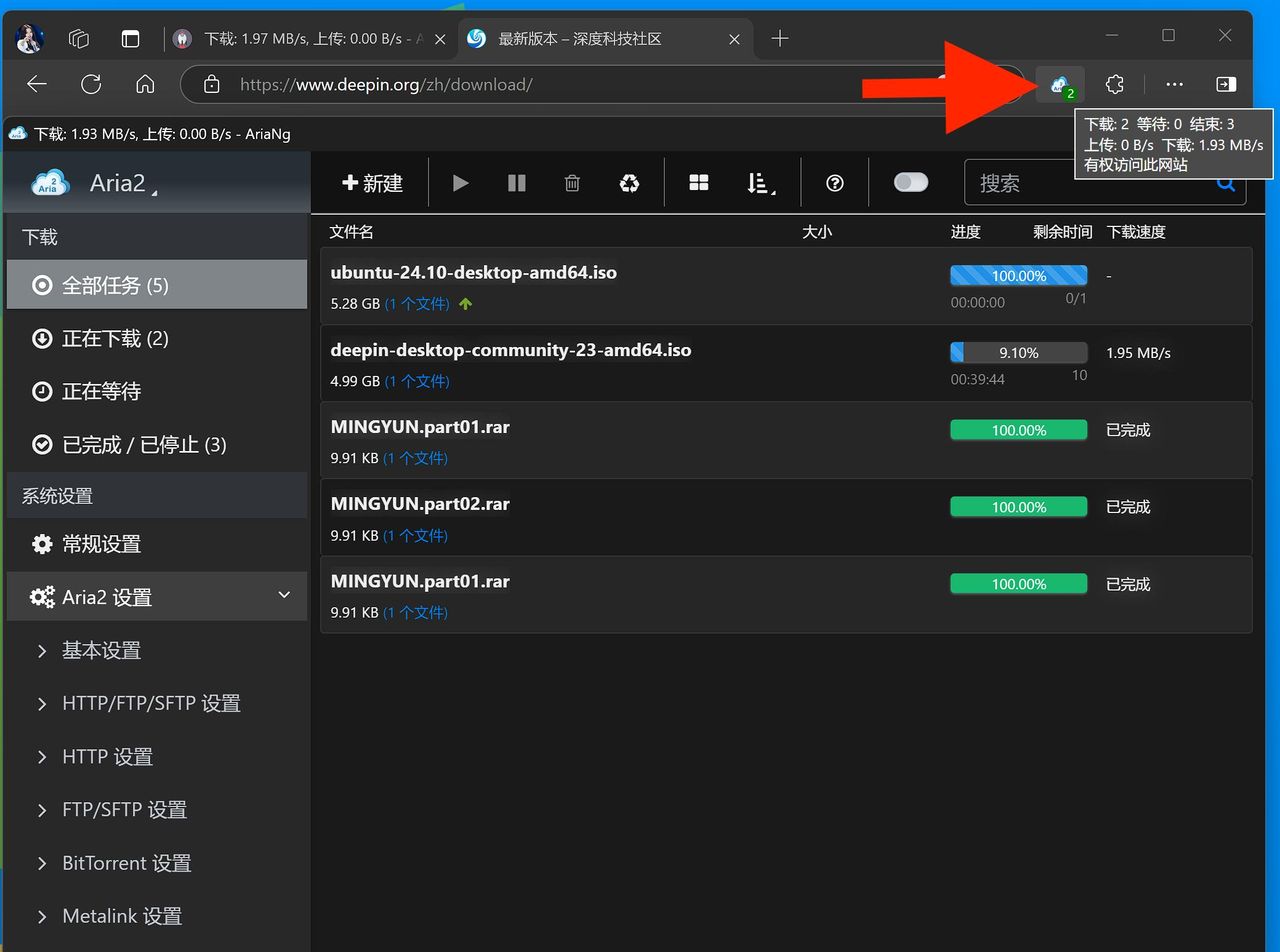
Task: Open the workspaces icon in title bar
Action: [79, 39]
